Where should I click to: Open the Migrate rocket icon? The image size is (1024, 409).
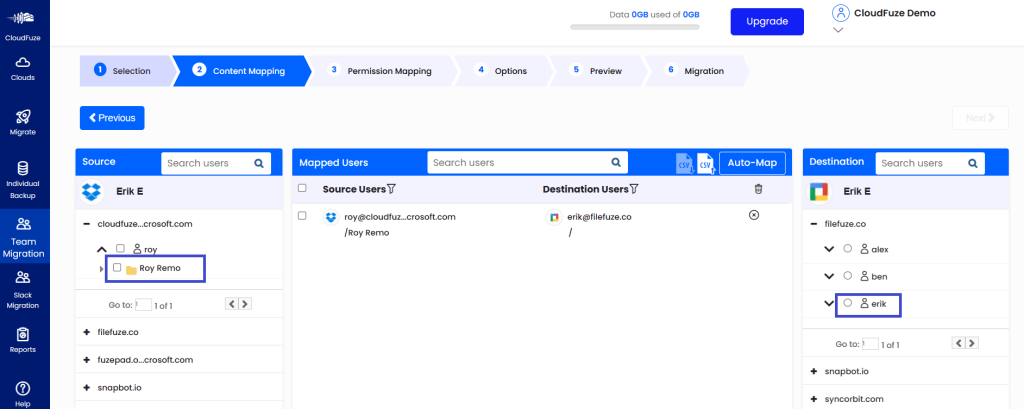pyautogui.click(x=23, y=118)
